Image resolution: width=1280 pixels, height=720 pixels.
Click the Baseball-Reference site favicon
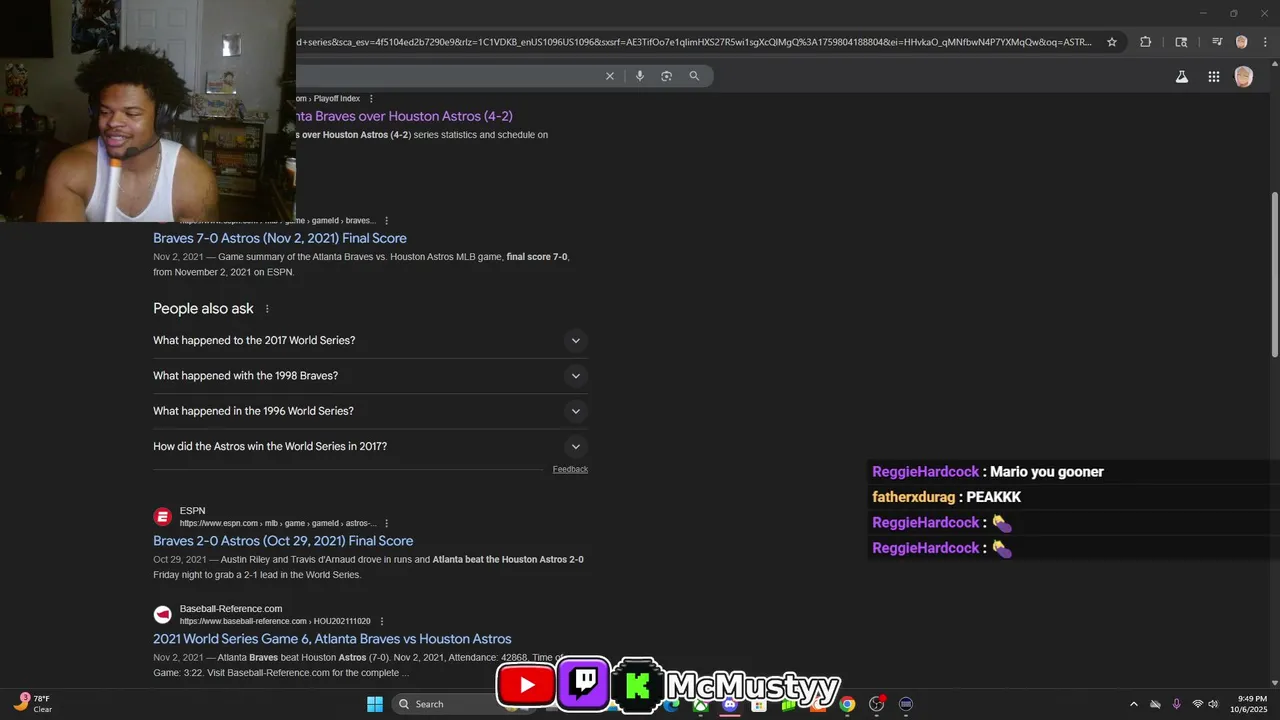(162, 615)
